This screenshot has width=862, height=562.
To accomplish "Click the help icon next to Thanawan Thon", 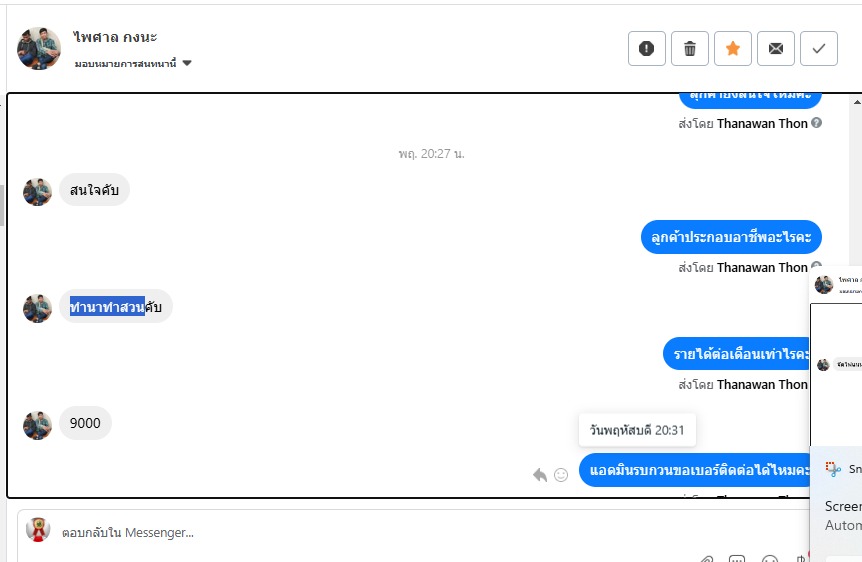I will 816,123.
